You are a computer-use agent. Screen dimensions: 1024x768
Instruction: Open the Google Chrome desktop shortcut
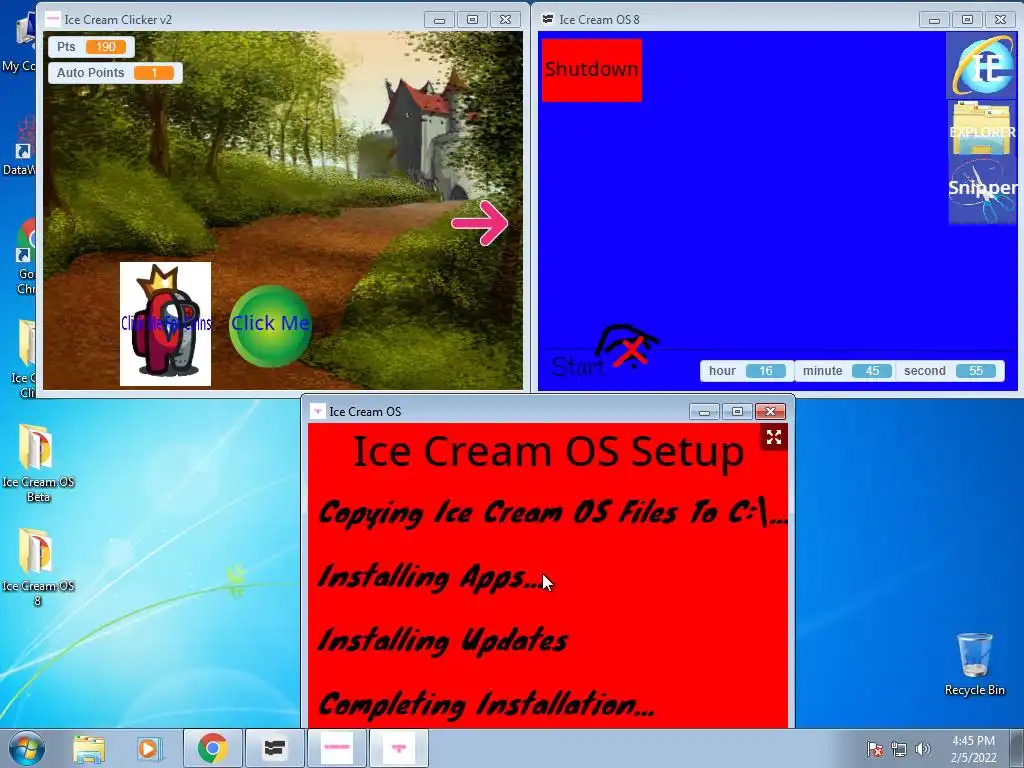tap(25, 257)
